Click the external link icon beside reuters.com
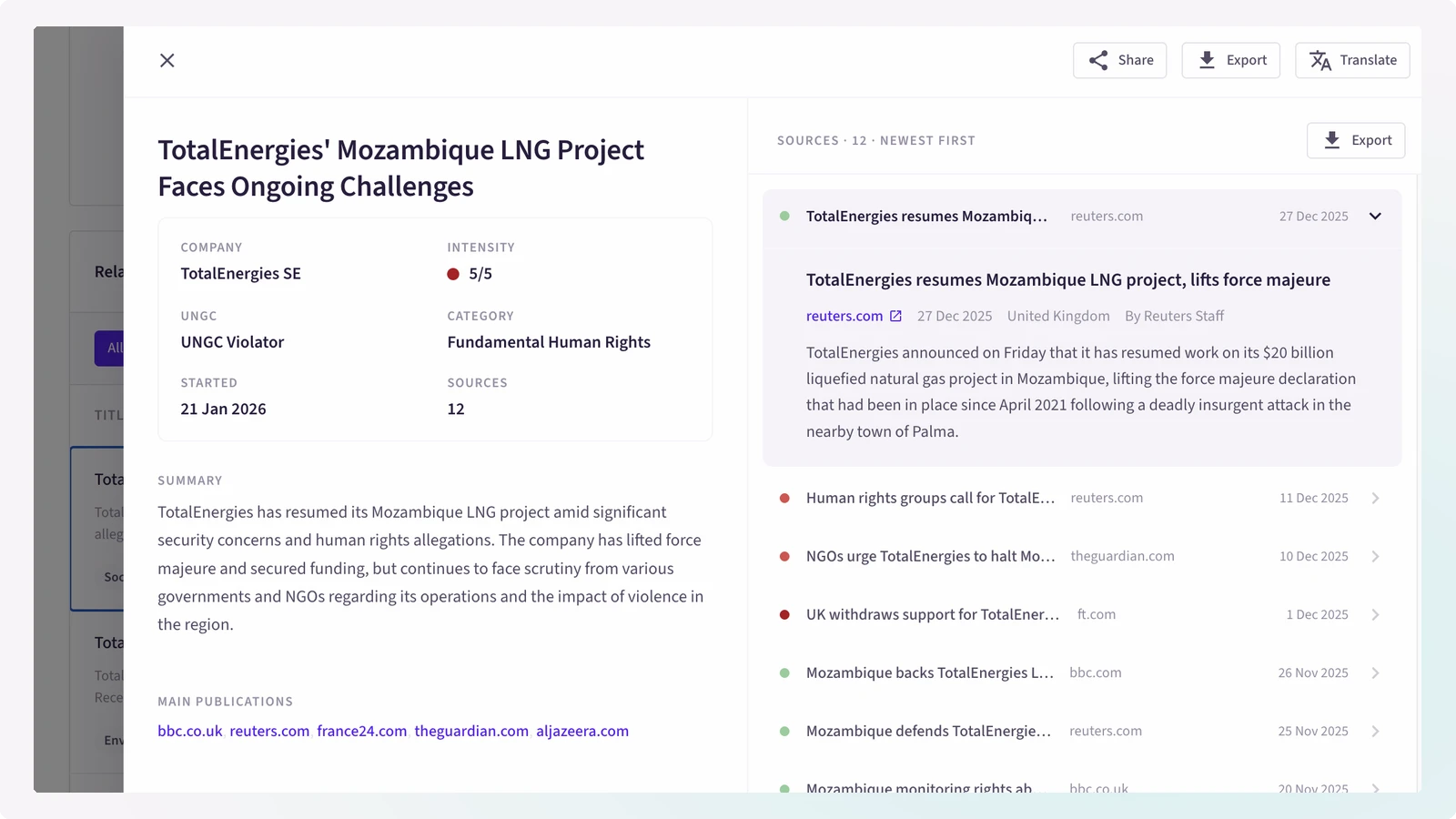The image size is (1456, 819). pyautogui.click(x=895, y=316)
